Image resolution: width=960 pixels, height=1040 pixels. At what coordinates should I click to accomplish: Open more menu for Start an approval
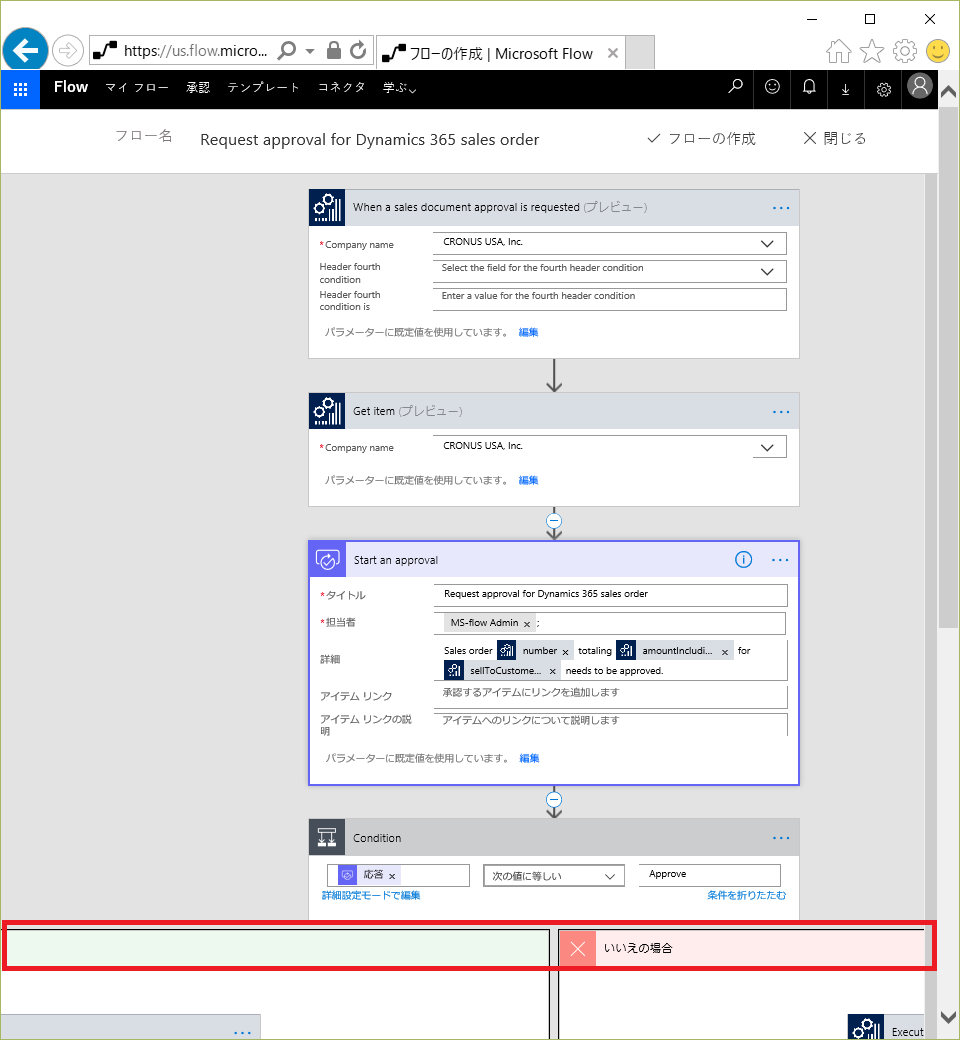pyautogui.click(x=780, y=560)
